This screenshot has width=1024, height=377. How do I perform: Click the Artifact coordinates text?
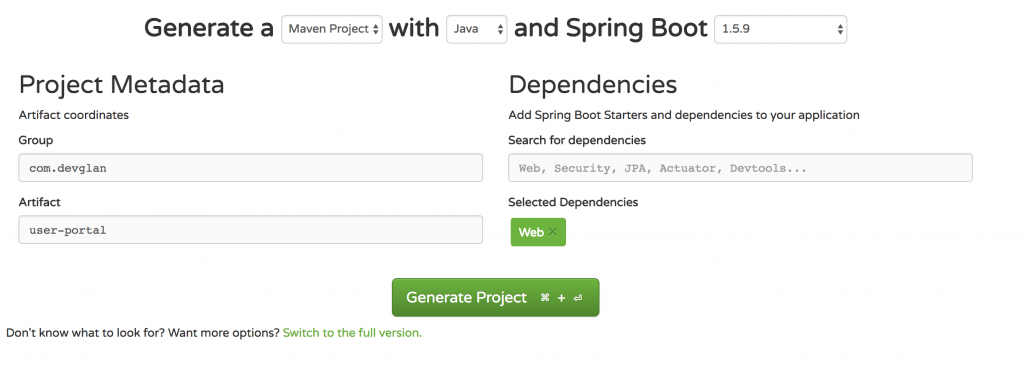tap(74, 115)
